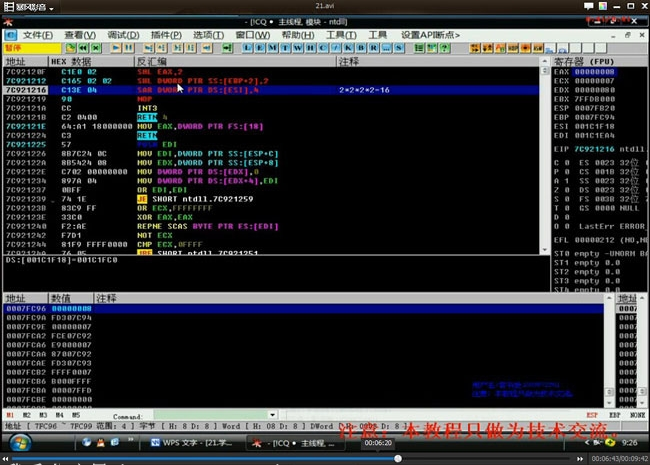This screenshot has height=465, width=650.
Task: Open the 窗口(W) menu
Action: pos(252,35)
